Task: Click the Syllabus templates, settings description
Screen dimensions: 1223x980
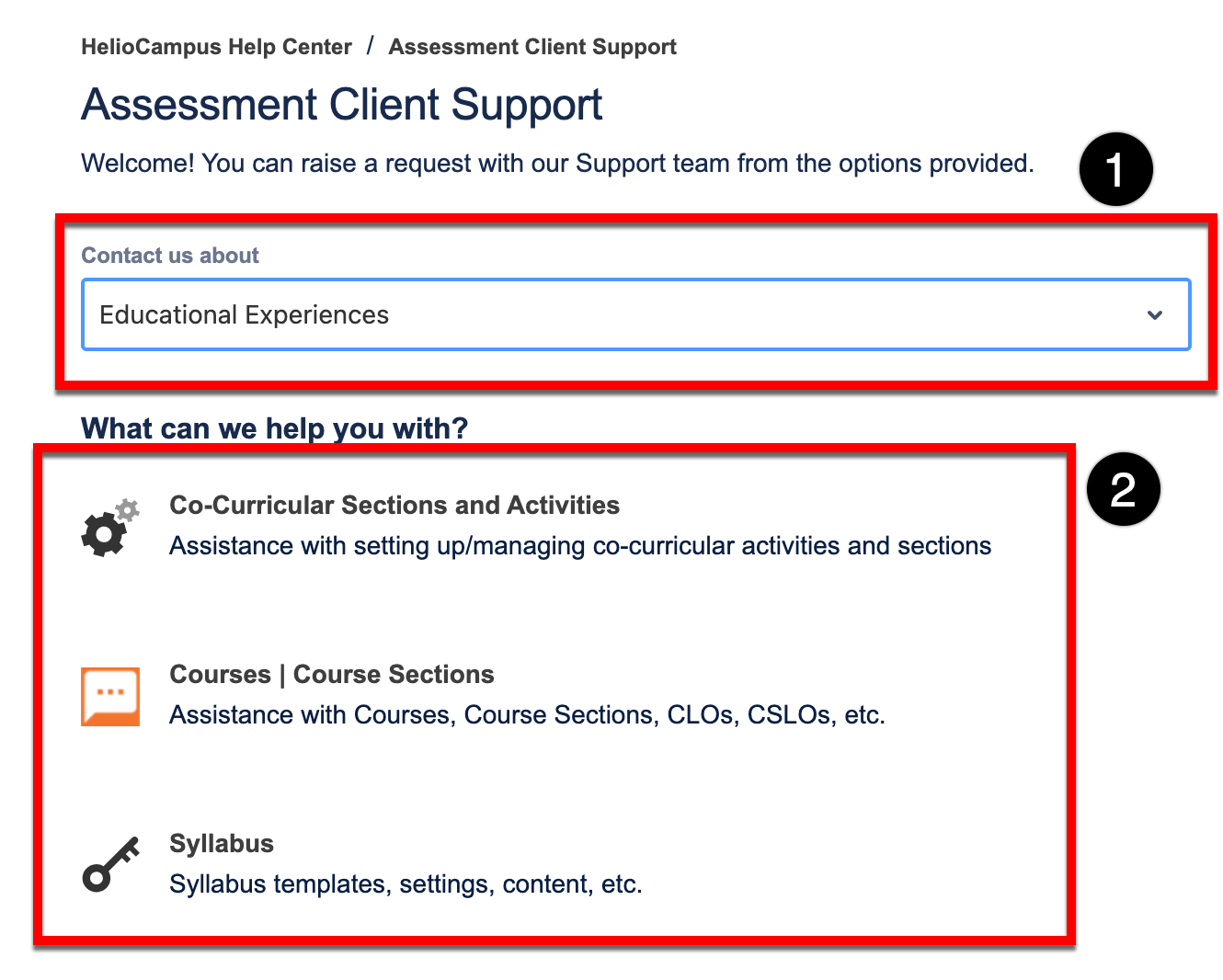Action: (406, 884)
